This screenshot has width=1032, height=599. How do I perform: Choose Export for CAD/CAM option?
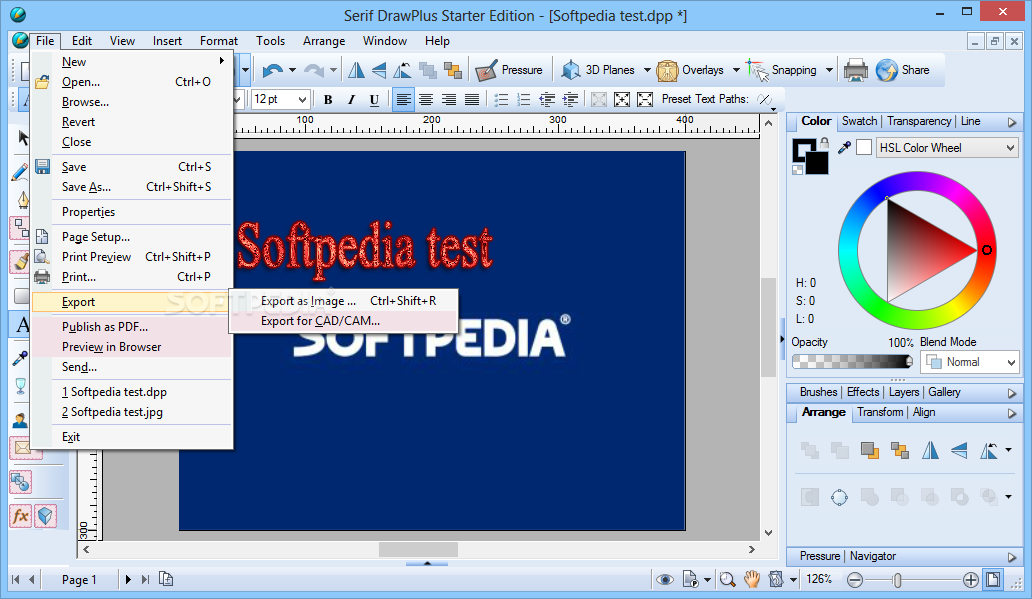pos(344,321)
